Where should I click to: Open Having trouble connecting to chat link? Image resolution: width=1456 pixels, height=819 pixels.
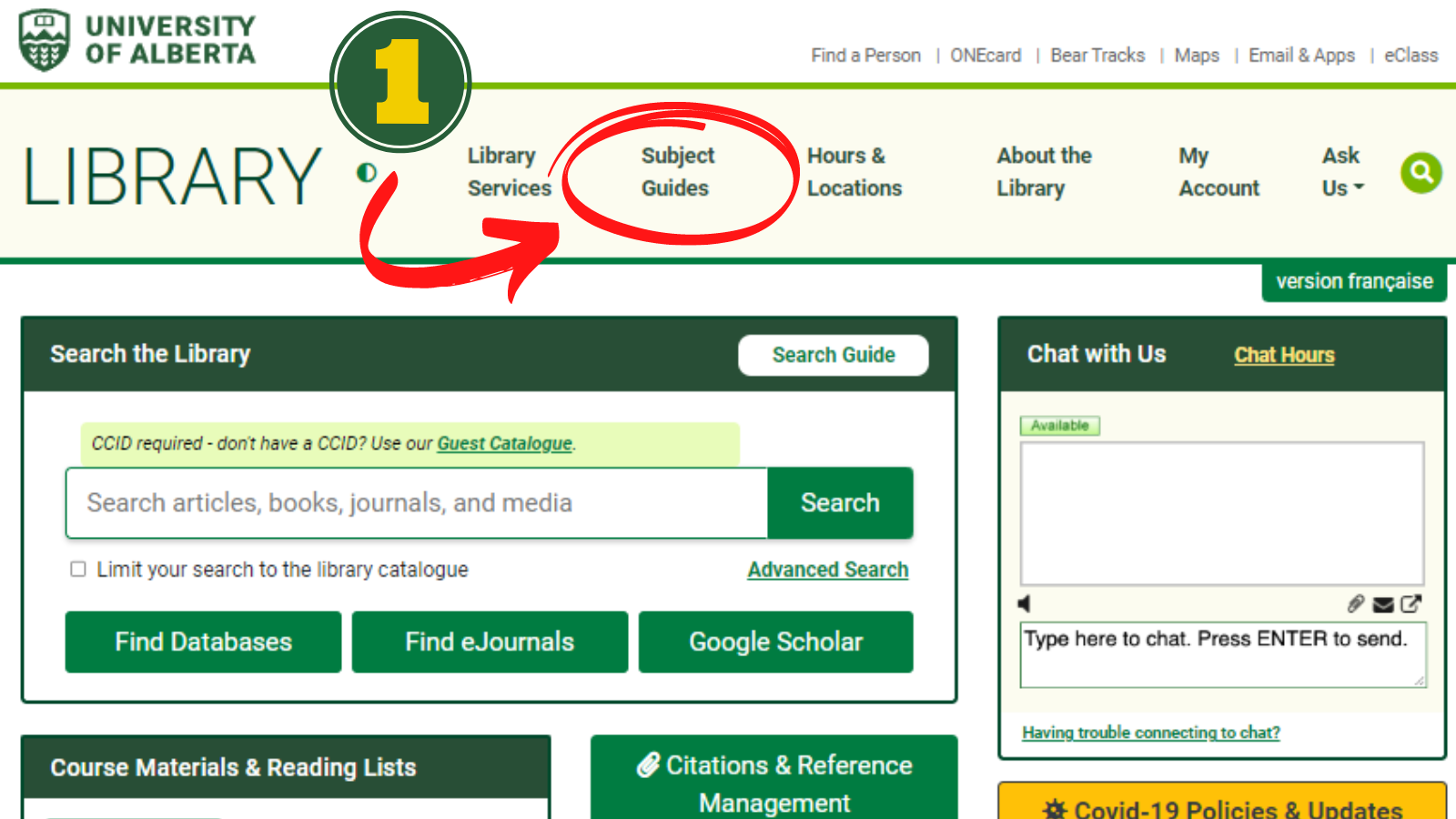point(1151,733)
